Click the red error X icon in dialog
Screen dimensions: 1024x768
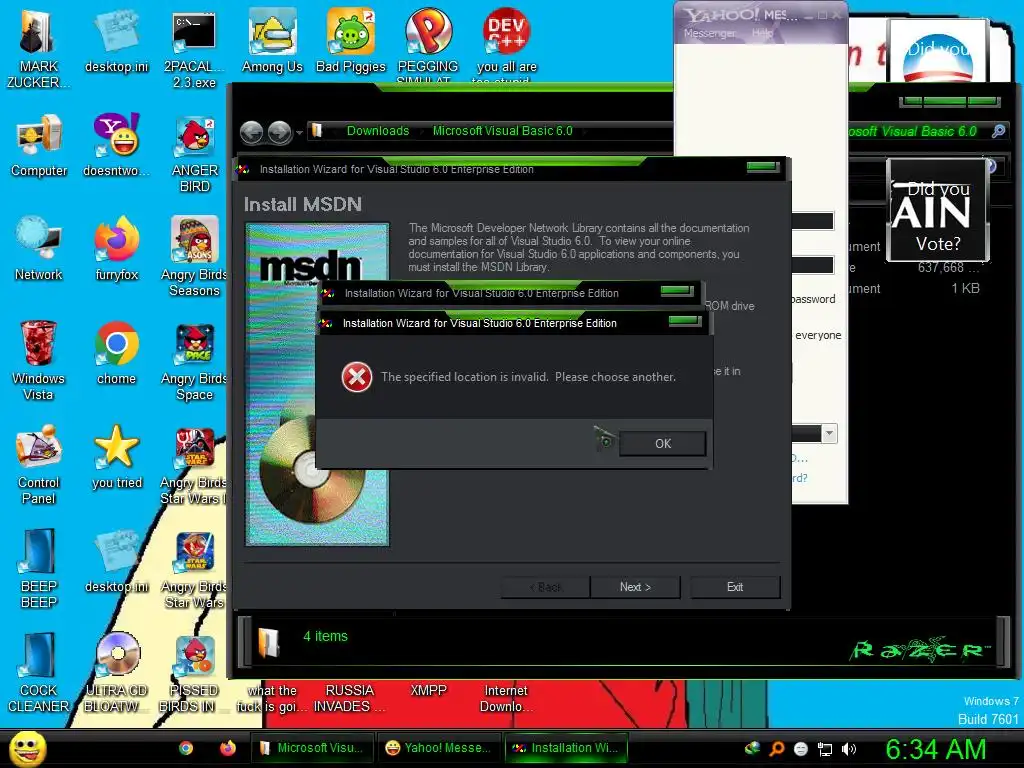click(357, 377)
